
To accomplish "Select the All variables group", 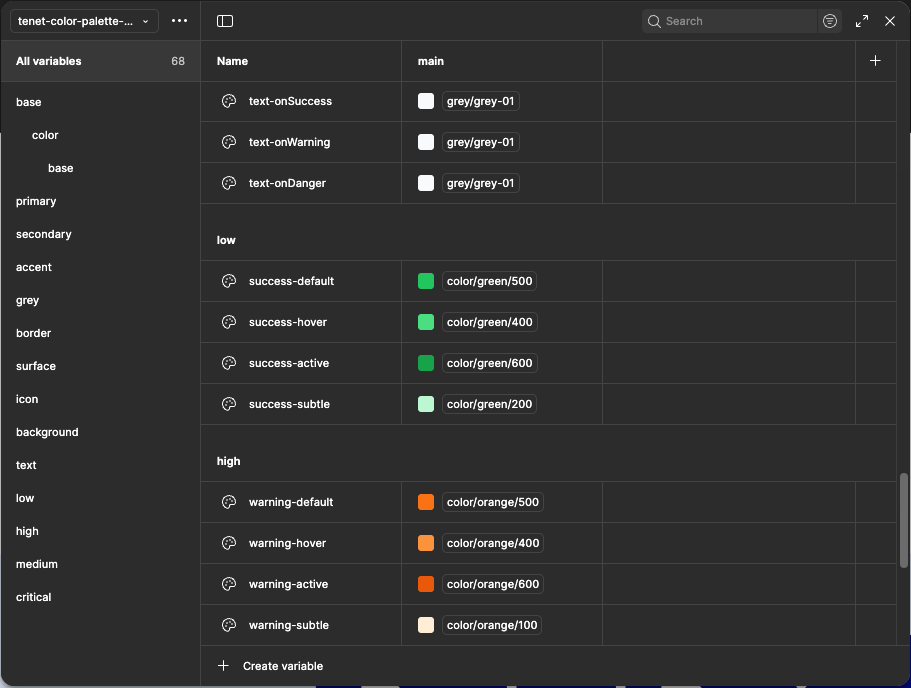I will 101,61.
